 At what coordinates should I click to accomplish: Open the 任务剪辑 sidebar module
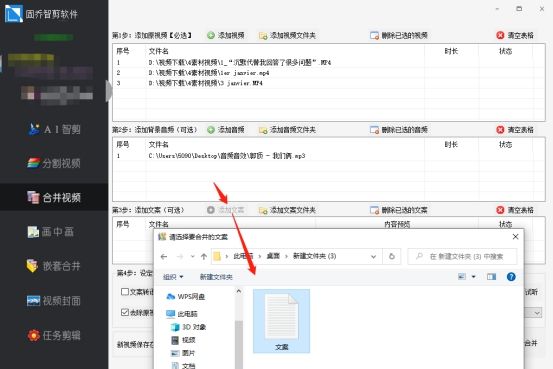(54, 335)
